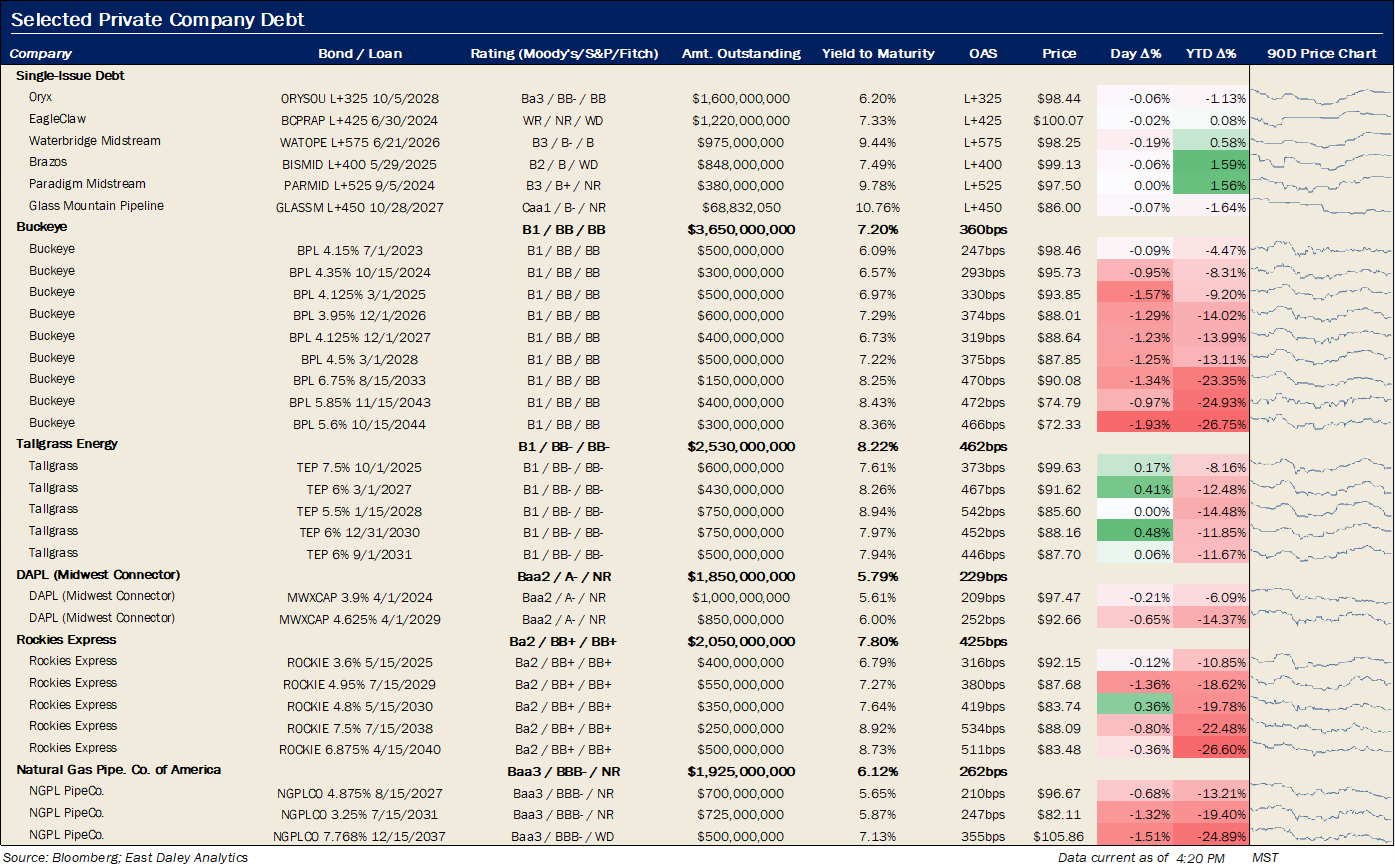Select the Glass Mountain Pipeline row label
The width and height of the screenshot is (1395, 868).
coord(96,206)
